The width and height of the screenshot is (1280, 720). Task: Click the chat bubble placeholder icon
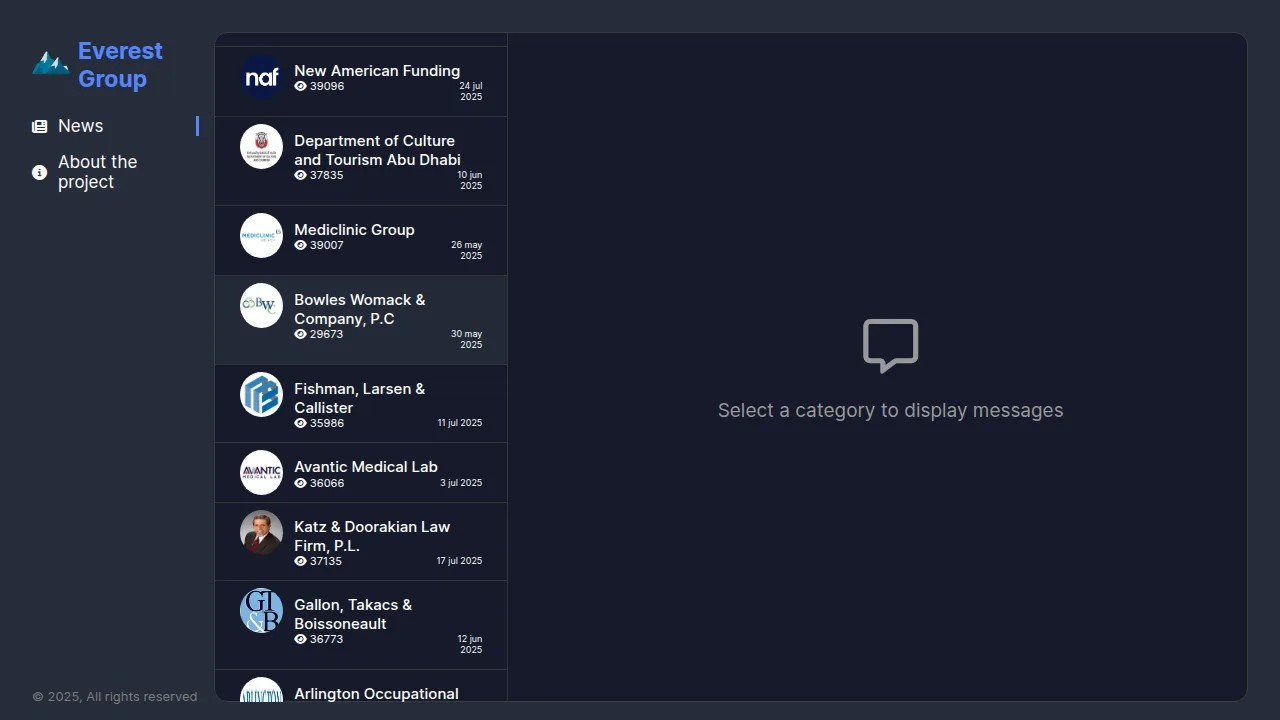click(x=890, y=346)
